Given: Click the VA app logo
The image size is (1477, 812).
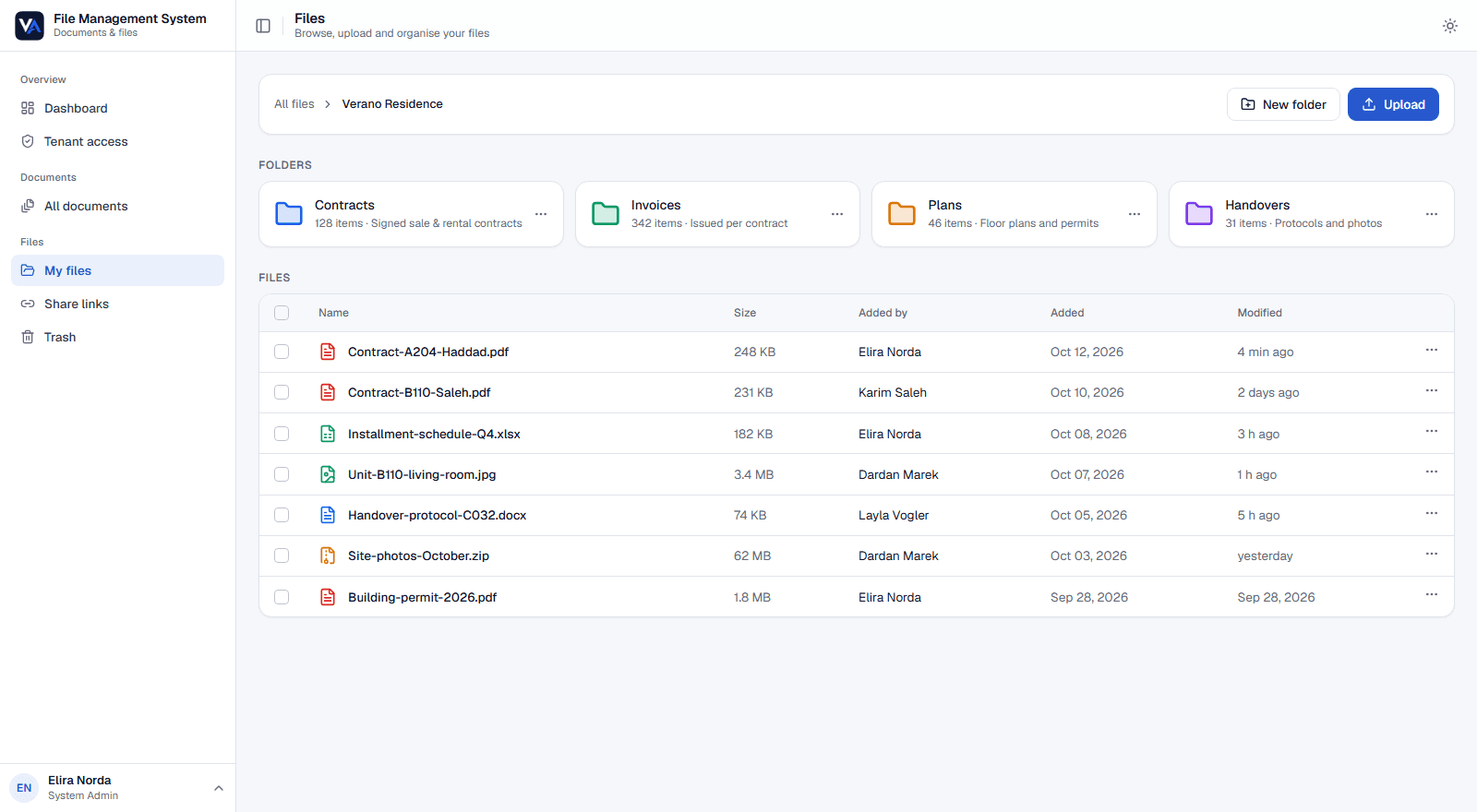Looking at the screenshot, I should [x=30, y=26].
